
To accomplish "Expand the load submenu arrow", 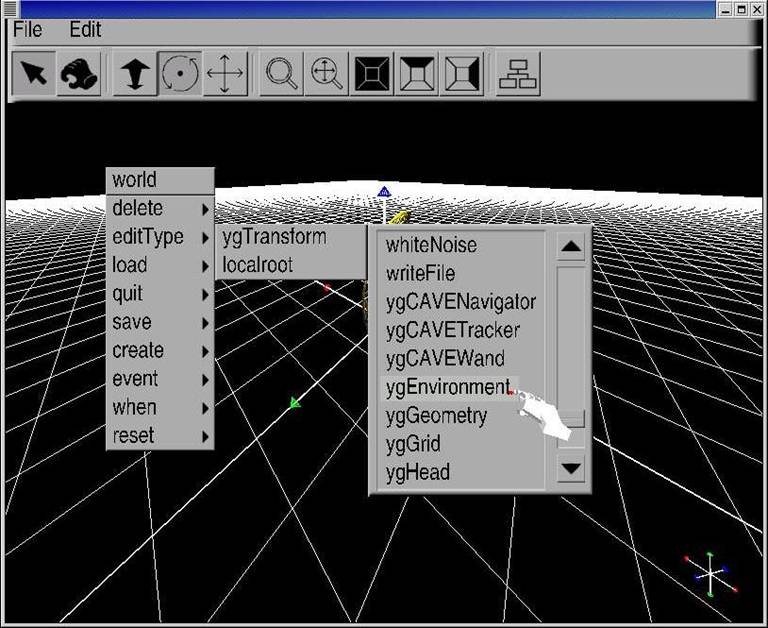I will point(206,266).
